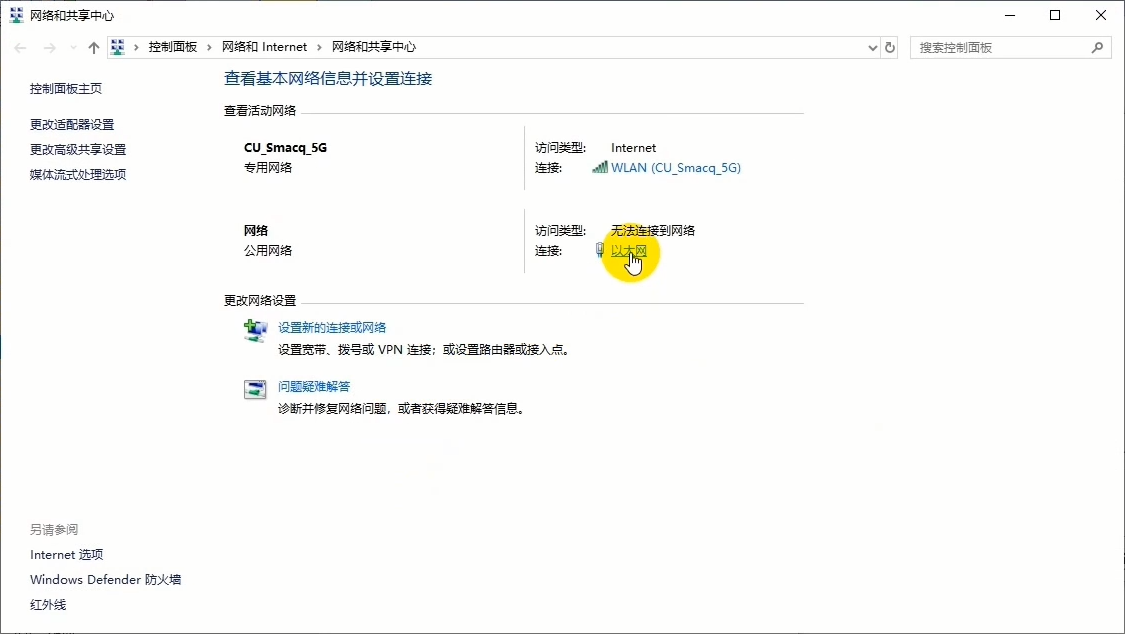The width and height of the screenshot is (1125, 634).
Task: Click the WLAN signal strength icon
Action: click(x=600, y=167)
